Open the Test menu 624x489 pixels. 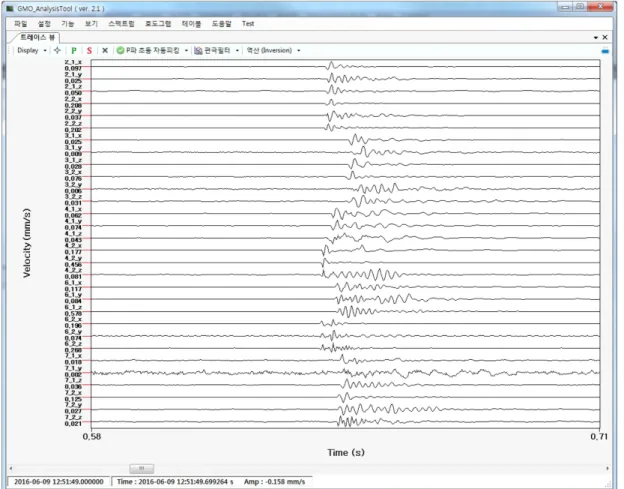248,24
